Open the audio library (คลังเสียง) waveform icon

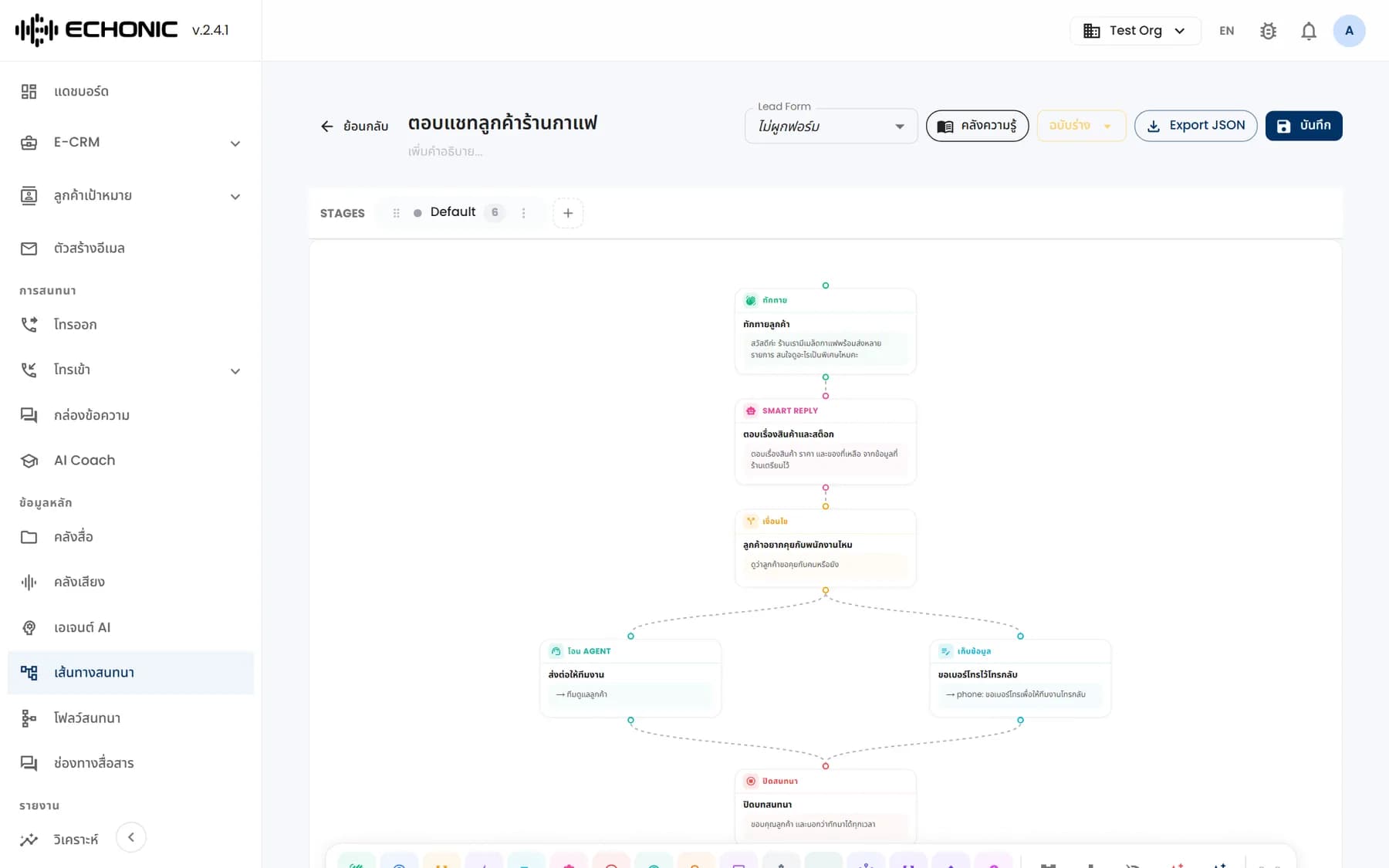[29, 583]
